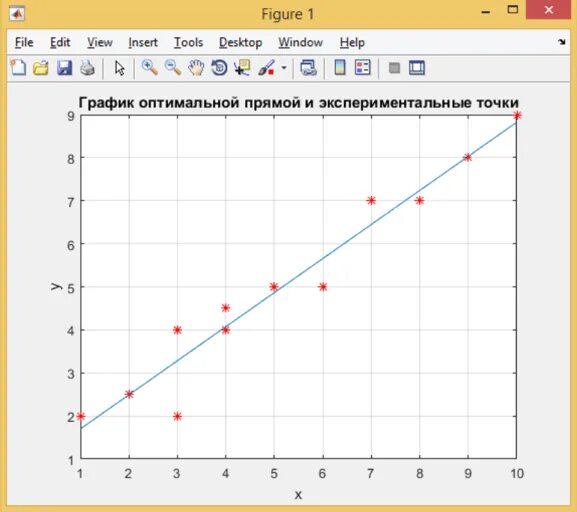Click the plot title text

[298, 103]
